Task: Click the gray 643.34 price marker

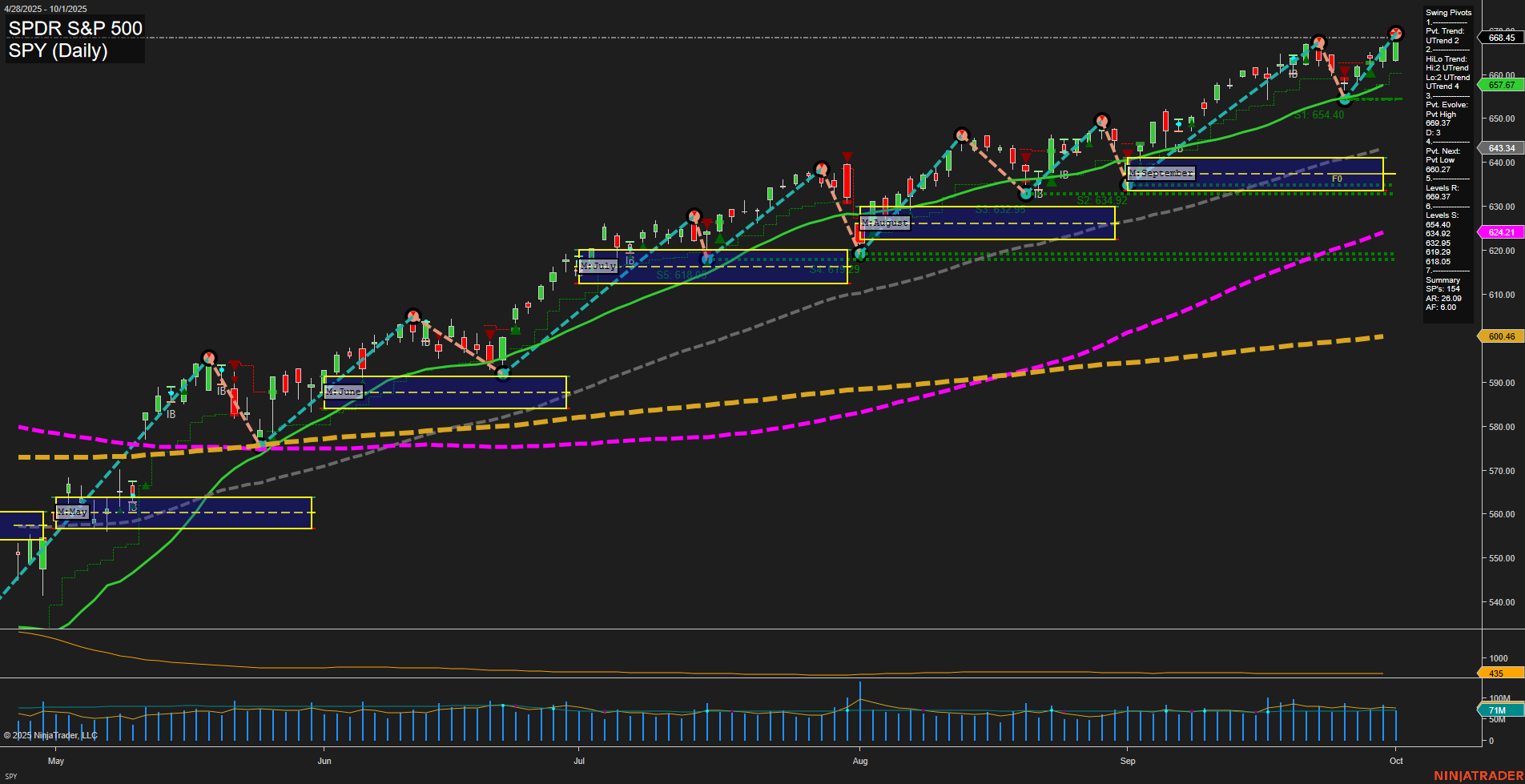Action: (x=1500, y=148)
